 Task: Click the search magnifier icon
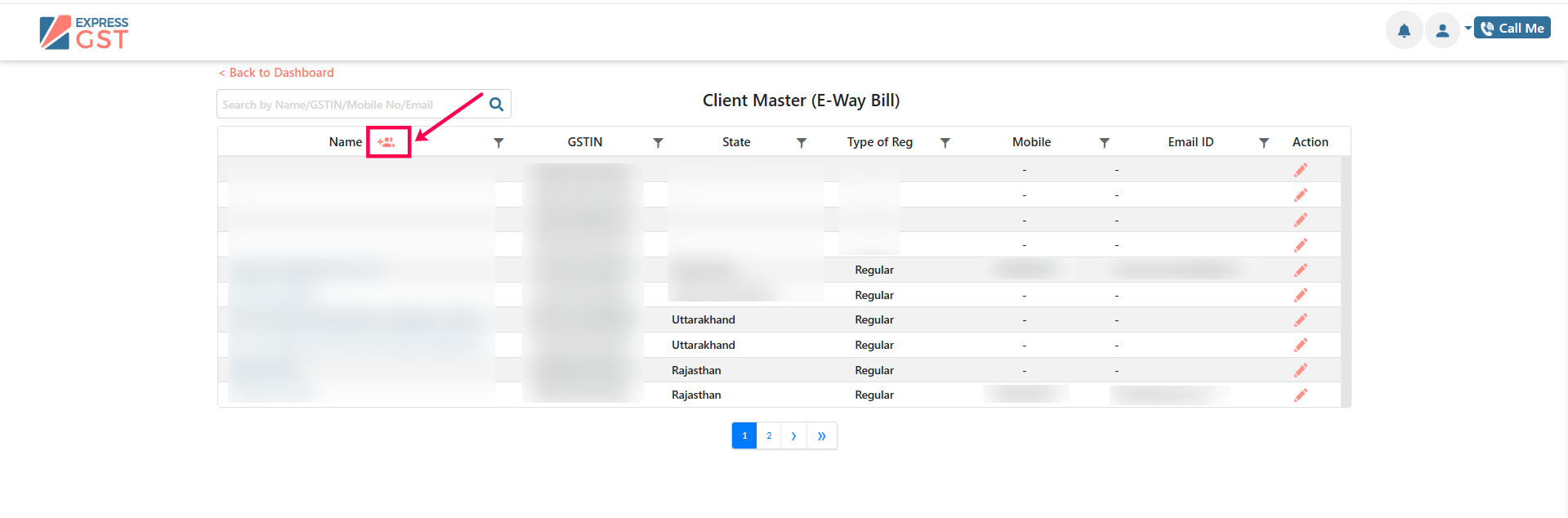point(496,105)
